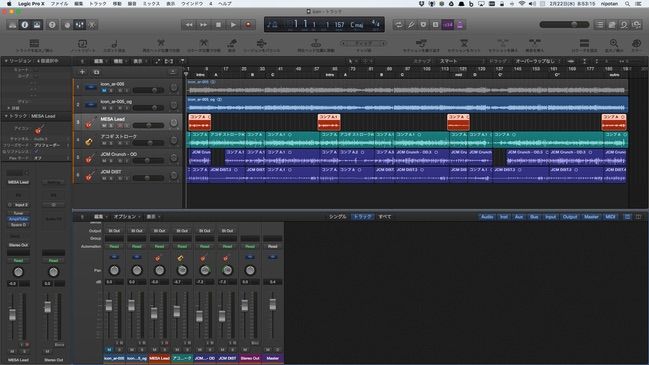The image size is (649, 365).
Task: Toggle the purple Count-in 1234 button
Action: pyautogui.click(x=448, y=25)
